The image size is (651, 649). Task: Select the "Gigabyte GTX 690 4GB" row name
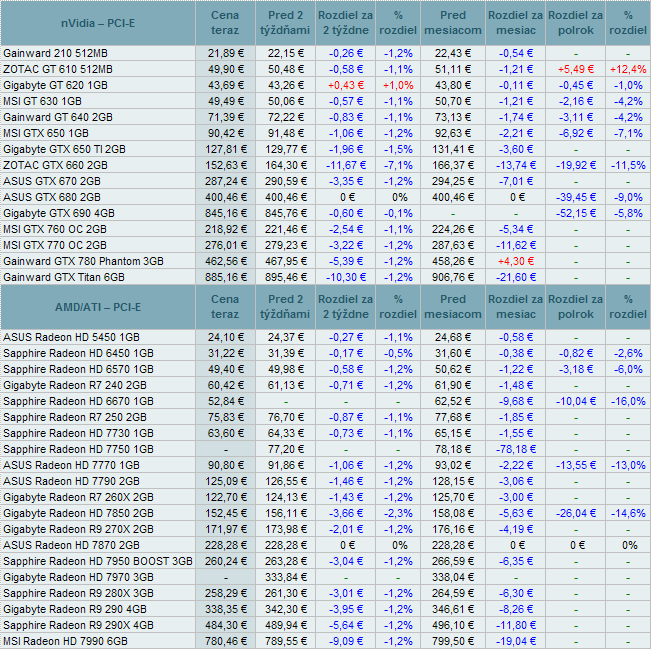[59, 213]
